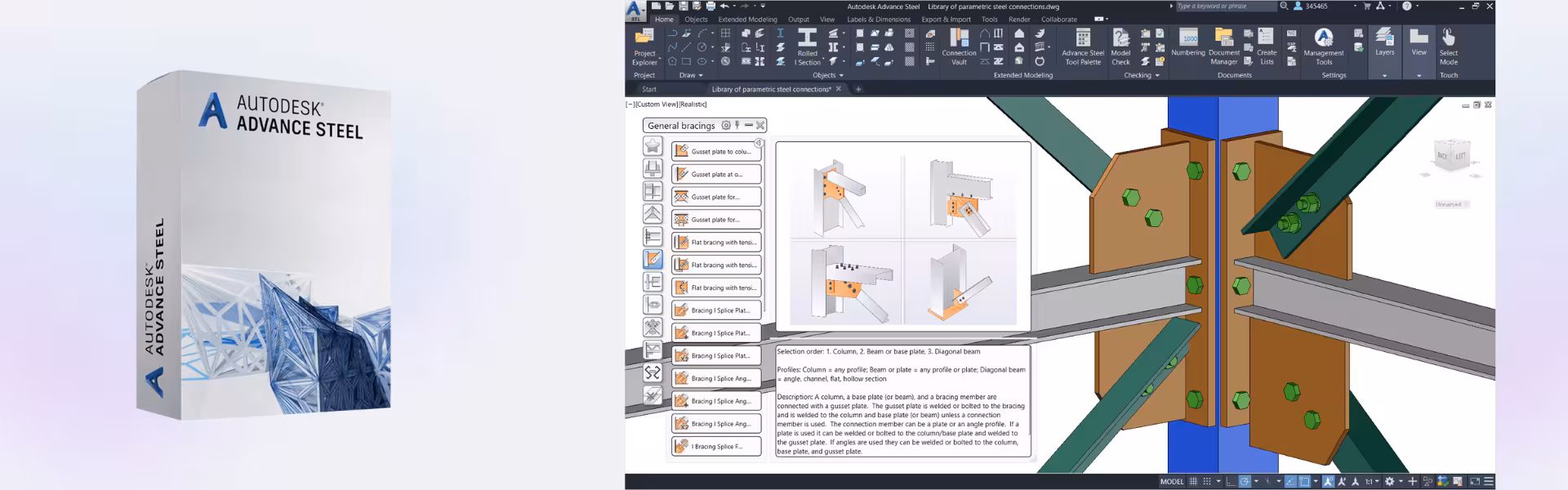Click the Rolled I Section tool
Screen dimensions: 1568x490
coord(807,47)
